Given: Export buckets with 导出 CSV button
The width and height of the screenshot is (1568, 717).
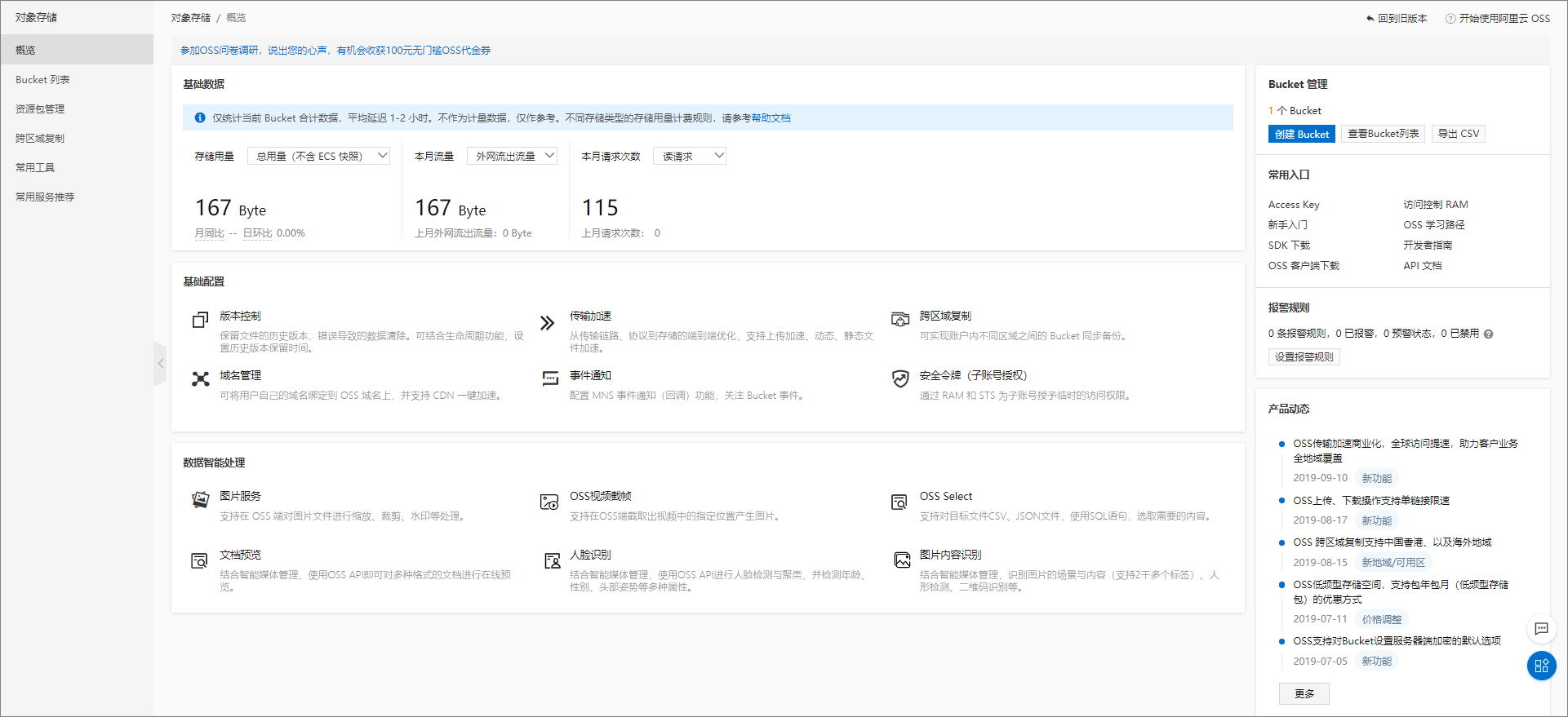Looking at the screenshot, I should (x=1458, y=134).
